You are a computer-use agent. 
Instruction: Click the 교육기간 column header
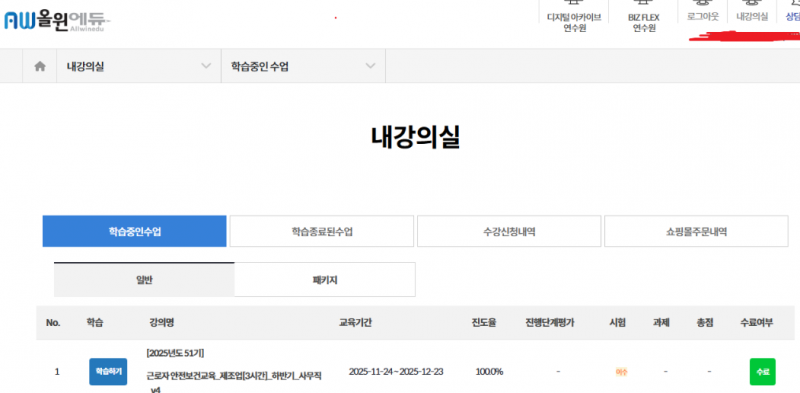tap(355, 323)
